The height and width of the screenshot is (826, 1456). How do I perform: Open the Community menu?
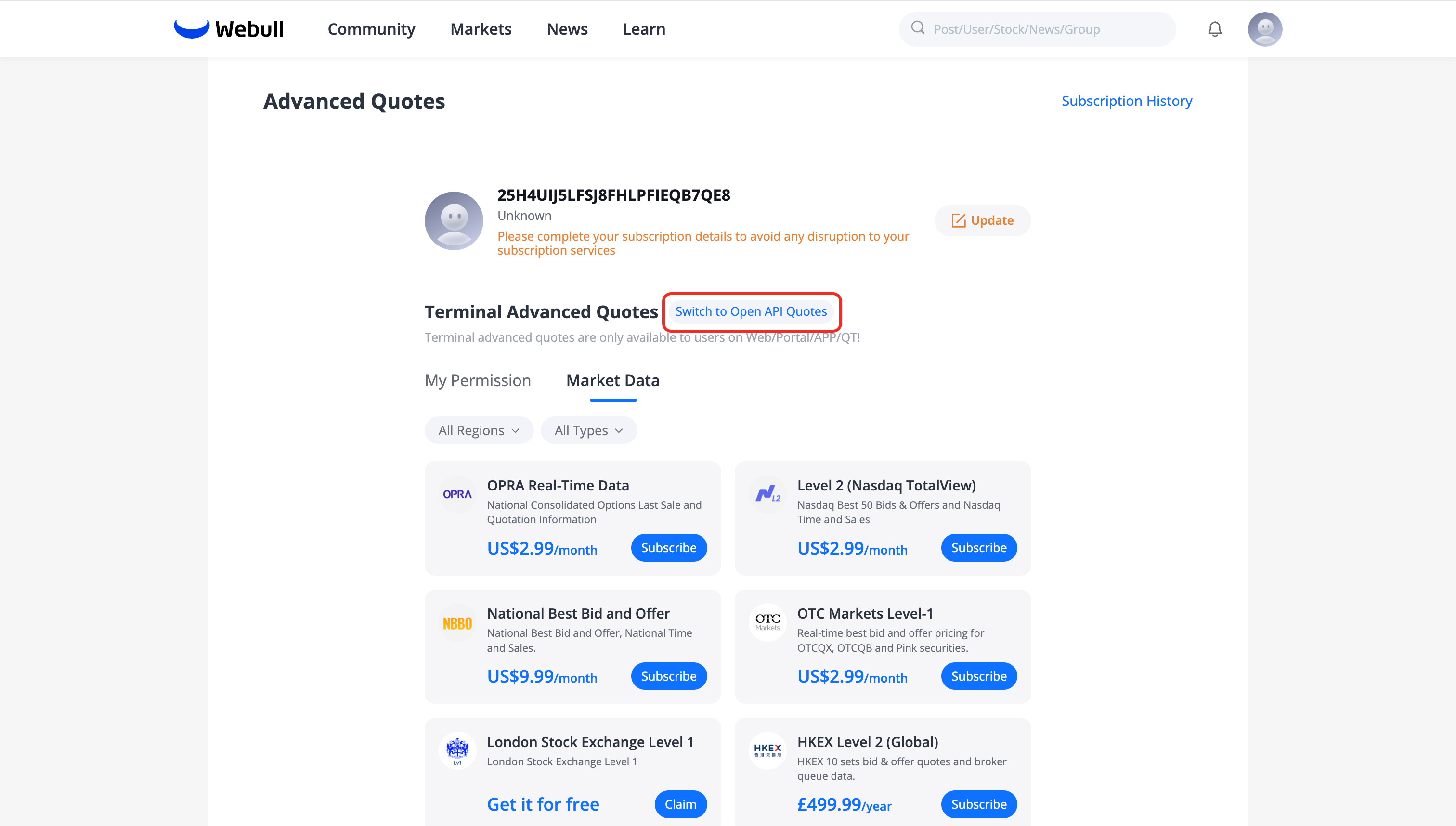click(372, 29)
